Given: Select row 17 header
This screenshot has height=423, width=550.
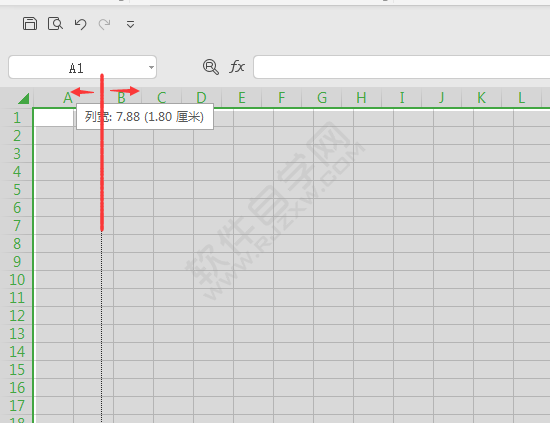Looking at the screenshot, I should pyautogui.click(x=17, y=405).
